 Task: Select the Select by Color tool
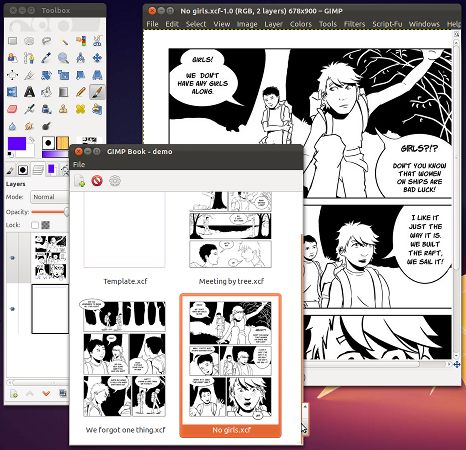pyautogui.click(x=80, y=41)
